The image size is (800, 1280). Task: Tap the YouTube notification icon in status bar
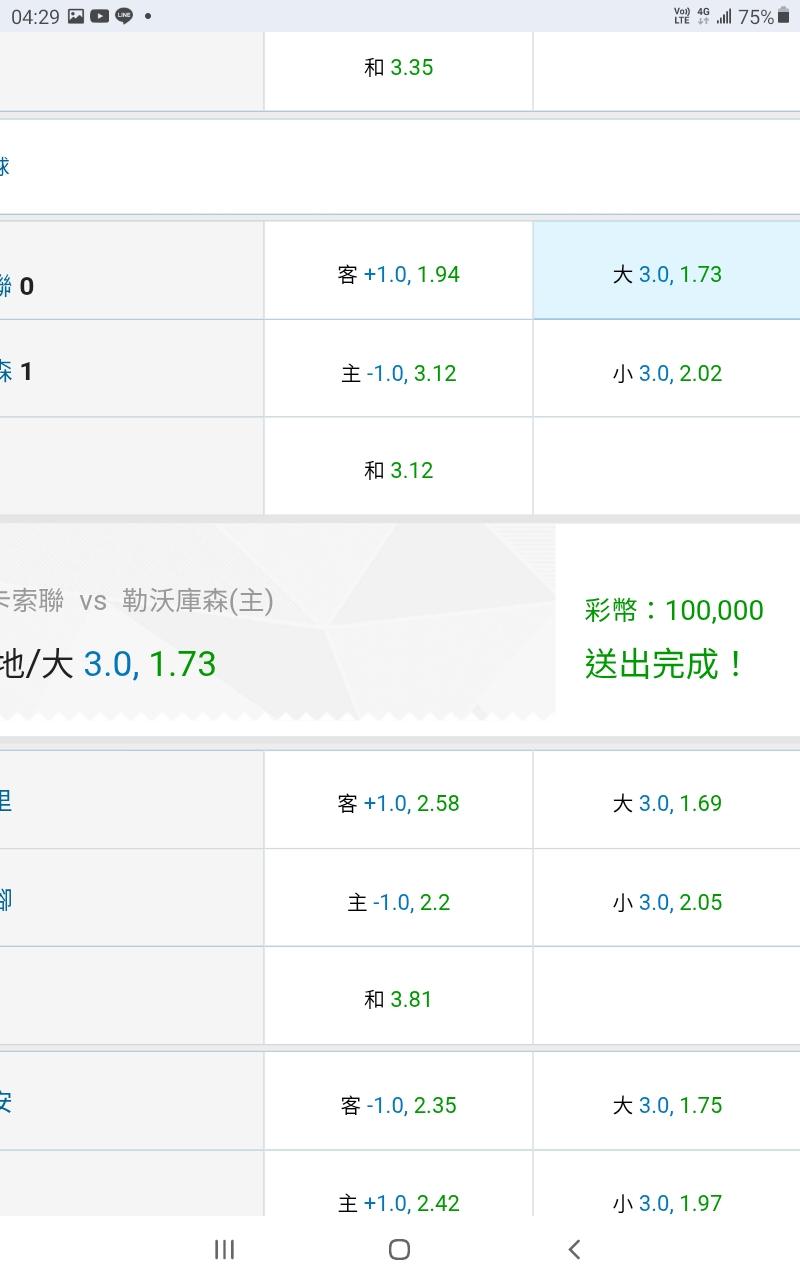click(x=100, y=16)
